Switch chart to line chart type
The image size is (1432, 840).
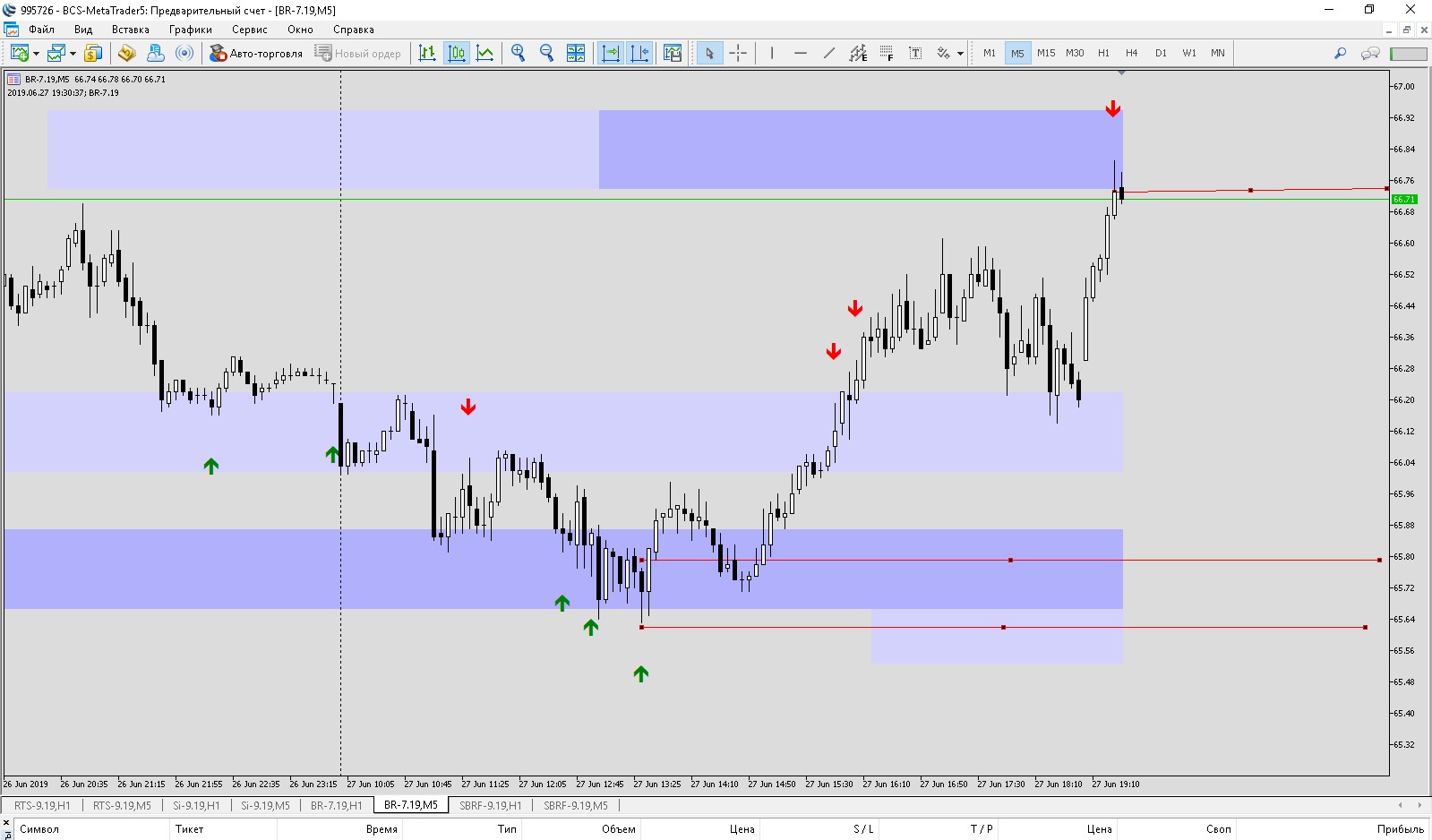pyautogui.click(x=485, y=53)
